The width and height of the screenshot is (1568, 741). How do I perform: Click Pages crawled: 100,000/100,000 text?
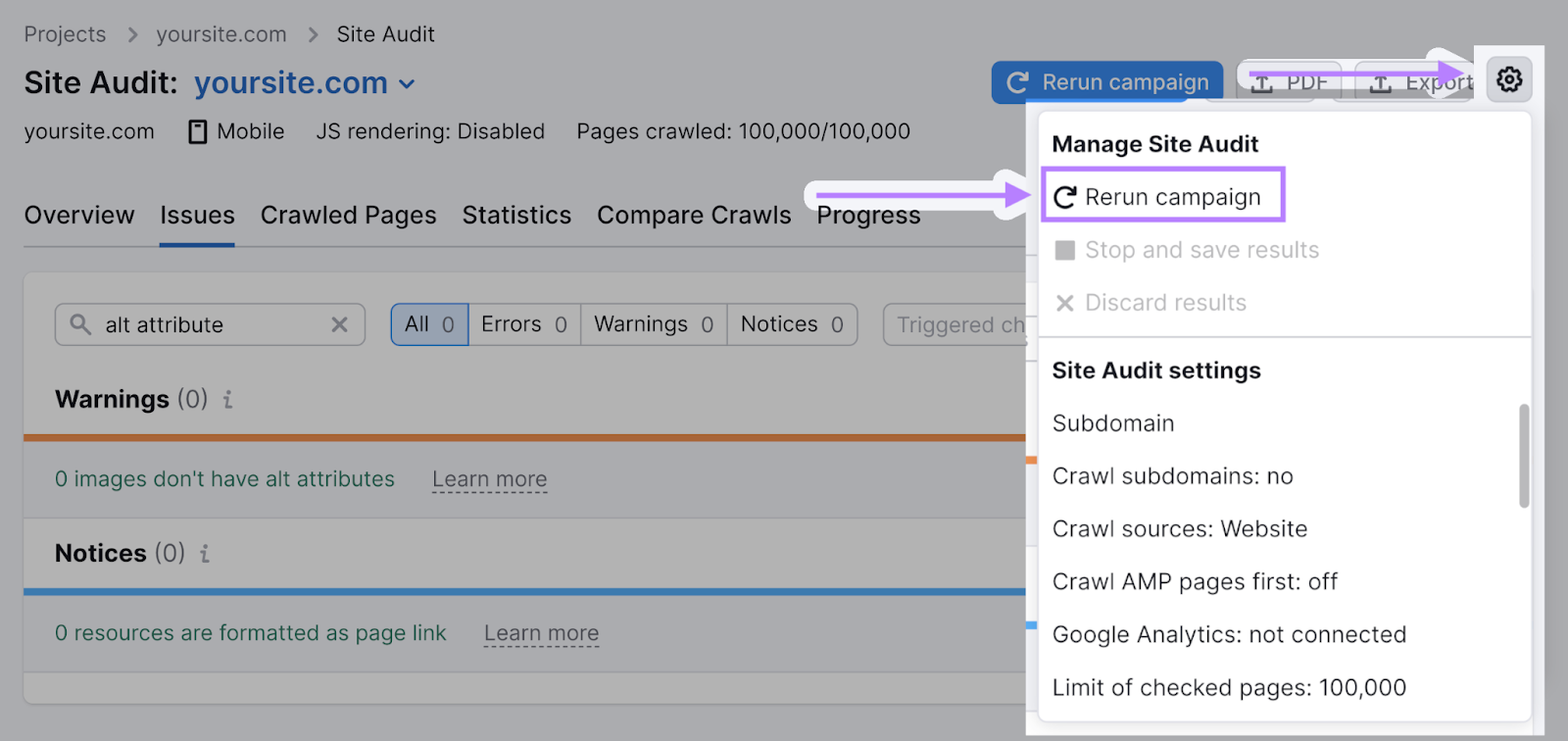pos(744,131)
